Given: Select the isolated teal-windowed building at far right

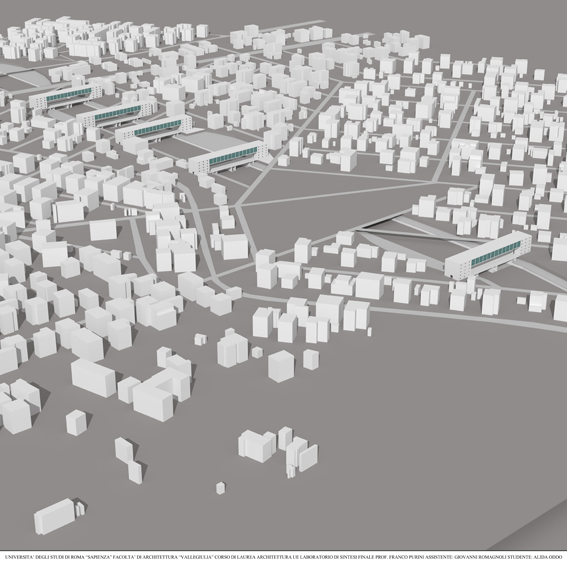Looking at the screenshot, I should coord(488,255).
